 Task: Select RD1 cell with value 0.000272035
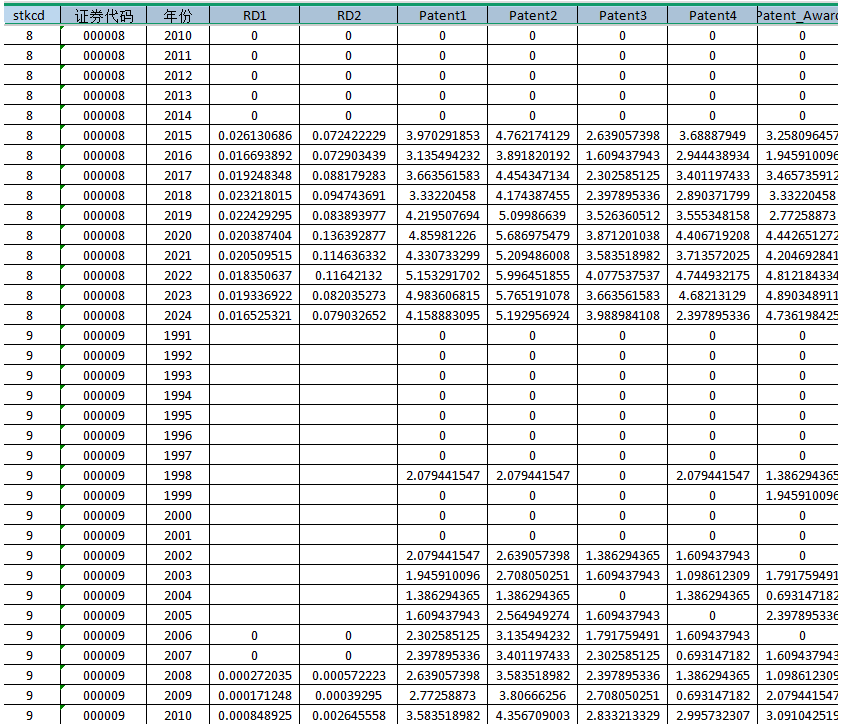pos(254,675)
